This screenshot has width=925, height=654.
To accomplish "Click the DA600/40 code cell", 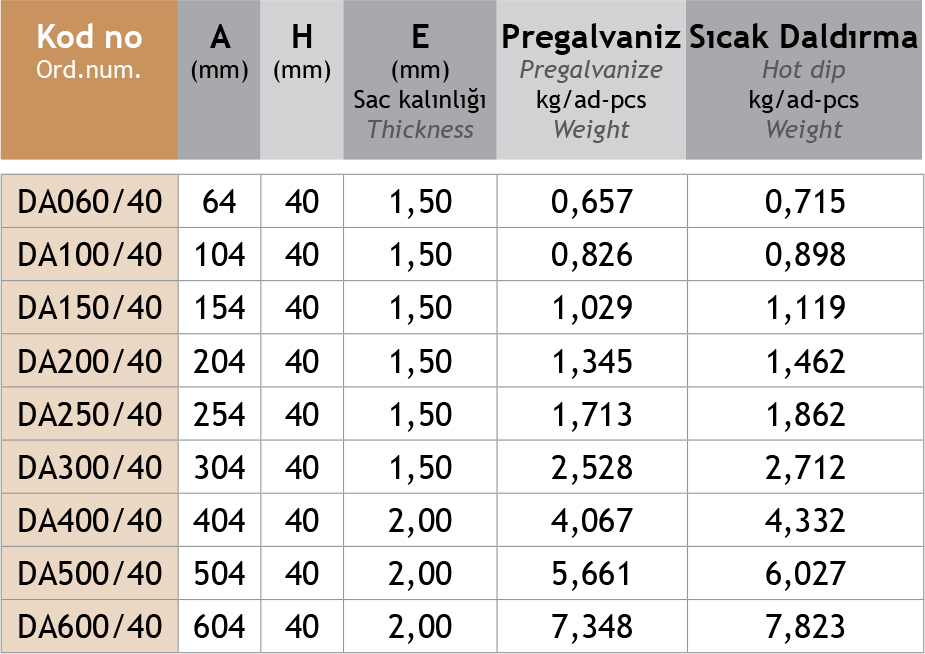I will pos(89,626).
